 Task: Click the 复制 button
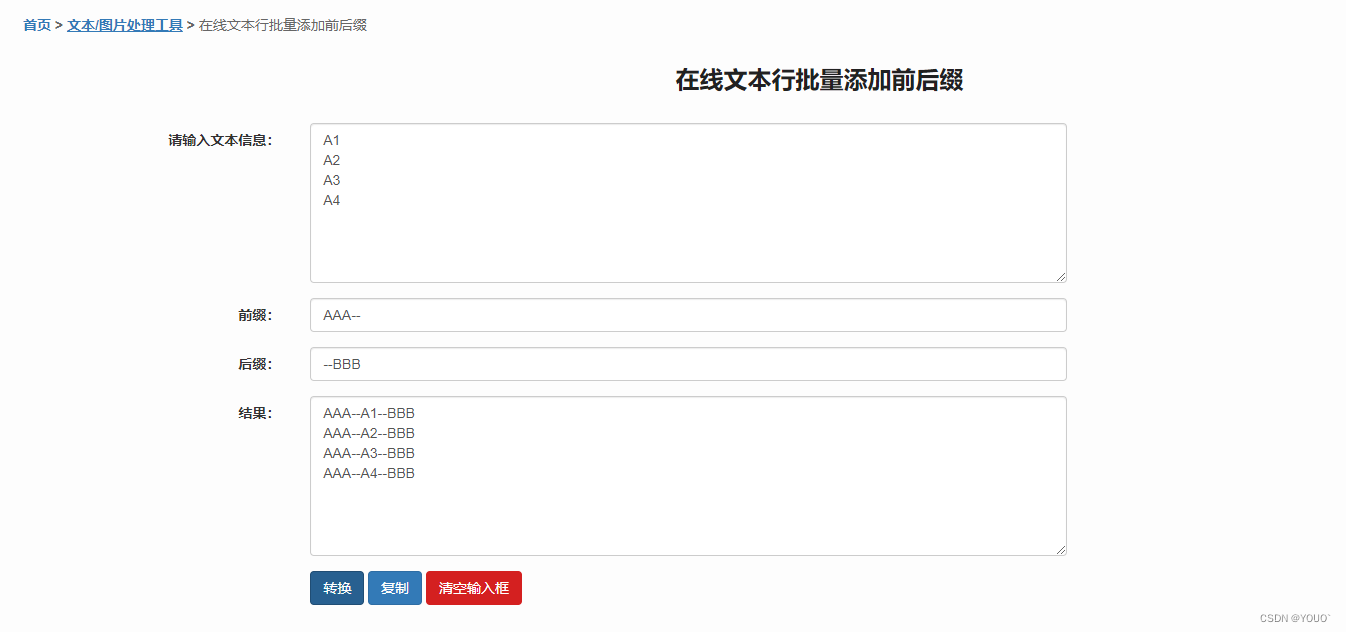[395, 588]
